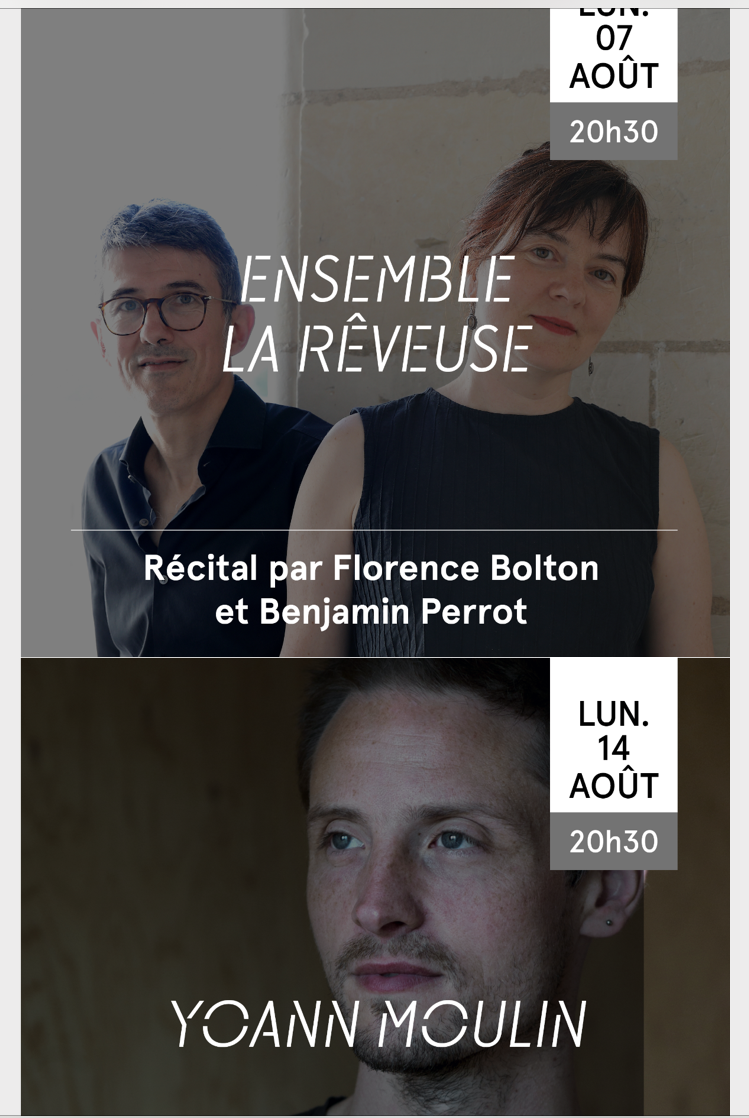Image resolution: width=749 pixels, height=1118 pixels.
Task: Click LUN. label in the 14 AOÛT badge
Action: coord(613,714)
